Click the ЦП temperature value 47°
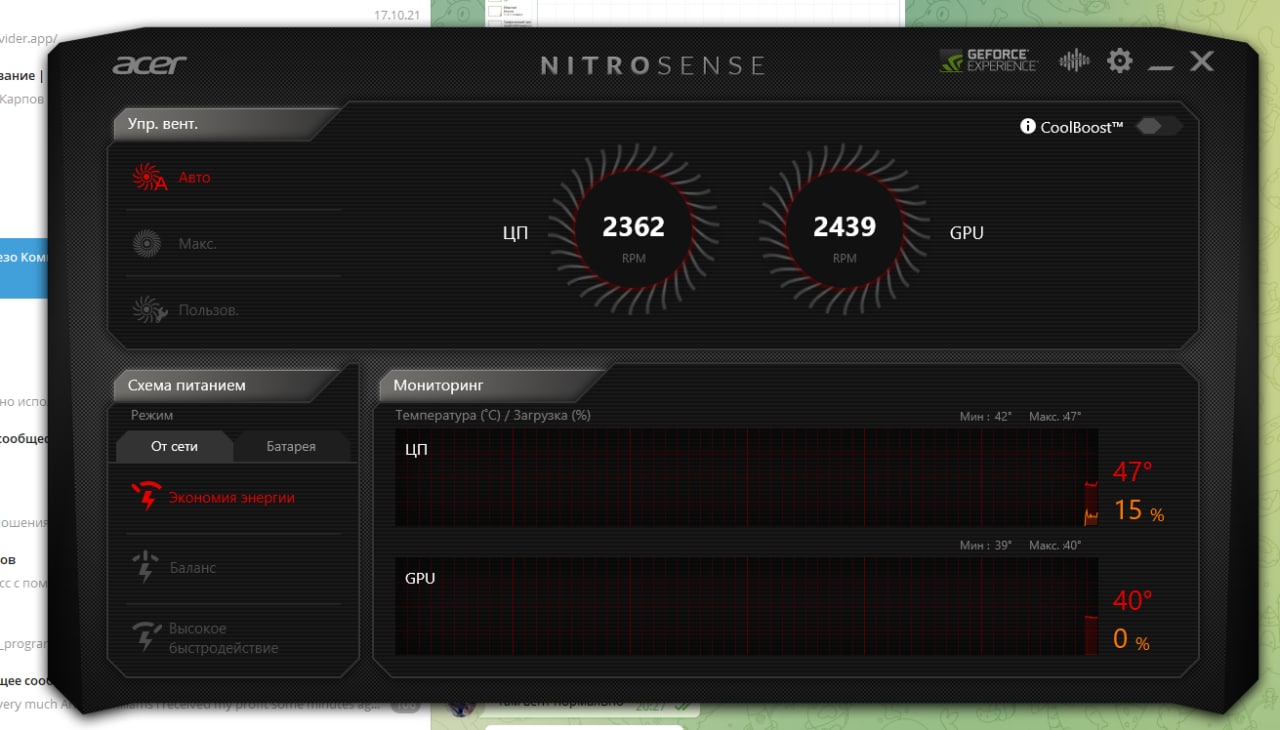Screen dimensions: 1280x730 click(x=1133, y=471)
